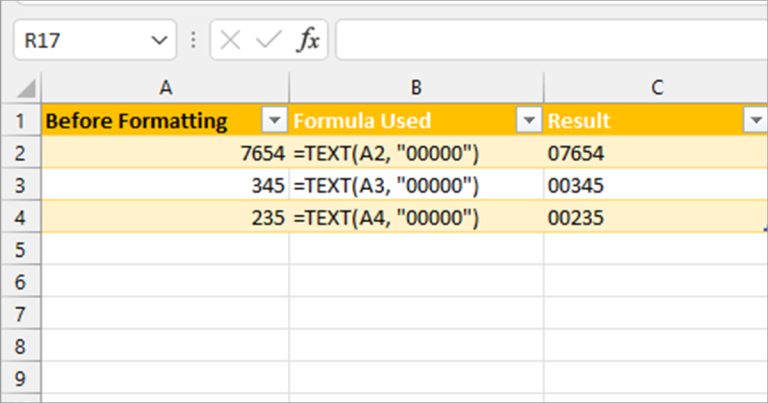Select row 2 header
Viewport: 768px width, 403px height.
[x=20, y=153]
